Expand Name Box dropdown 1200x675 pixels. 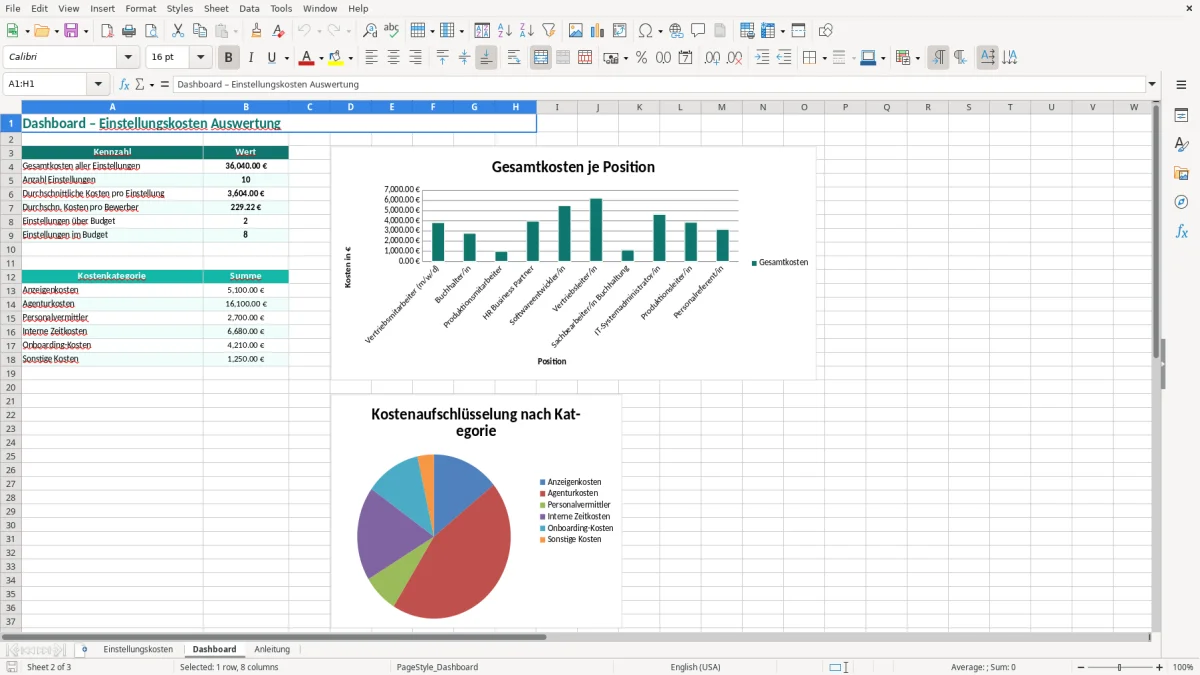(x=98, y=84)
